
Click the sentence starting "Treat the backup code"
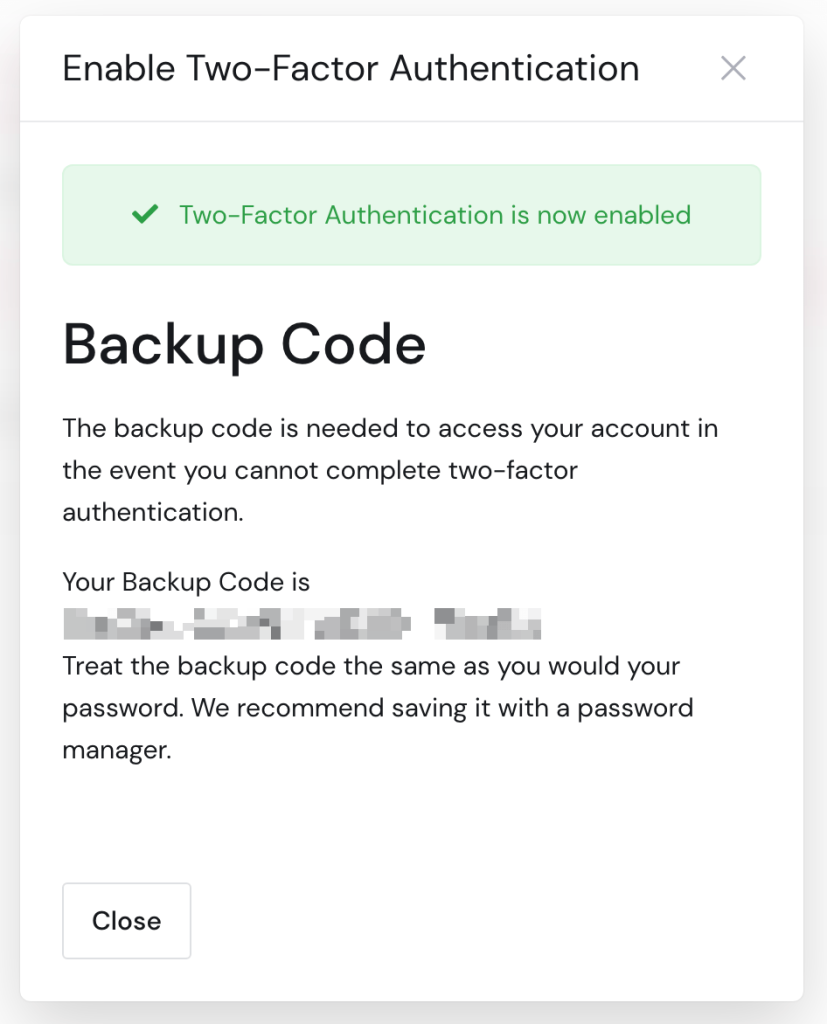[x=370, y=665]
